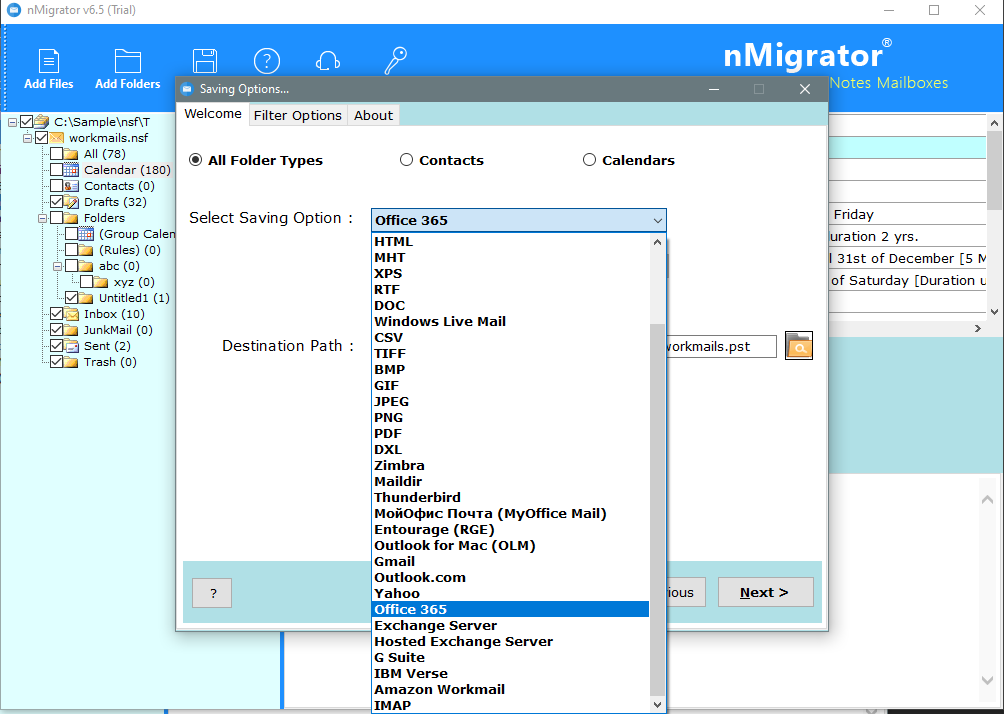Click the Sent folder icon in tree
The height and width of the screenshot is (714, 1004).
coord(71,346)
